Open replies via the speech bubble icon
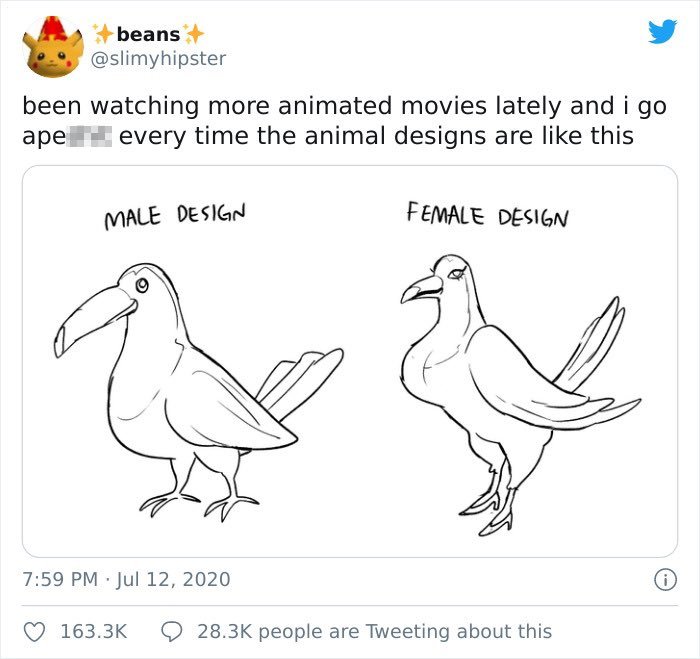This screenshot has width=700, height=659. point(172,631)
